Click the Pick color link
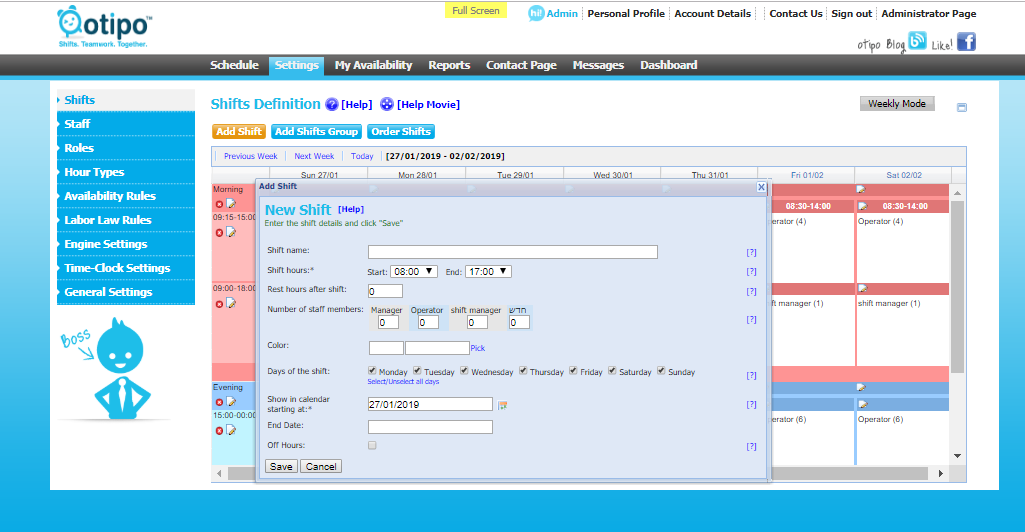Screen dimensions: 1025x532 pos(477,348)
